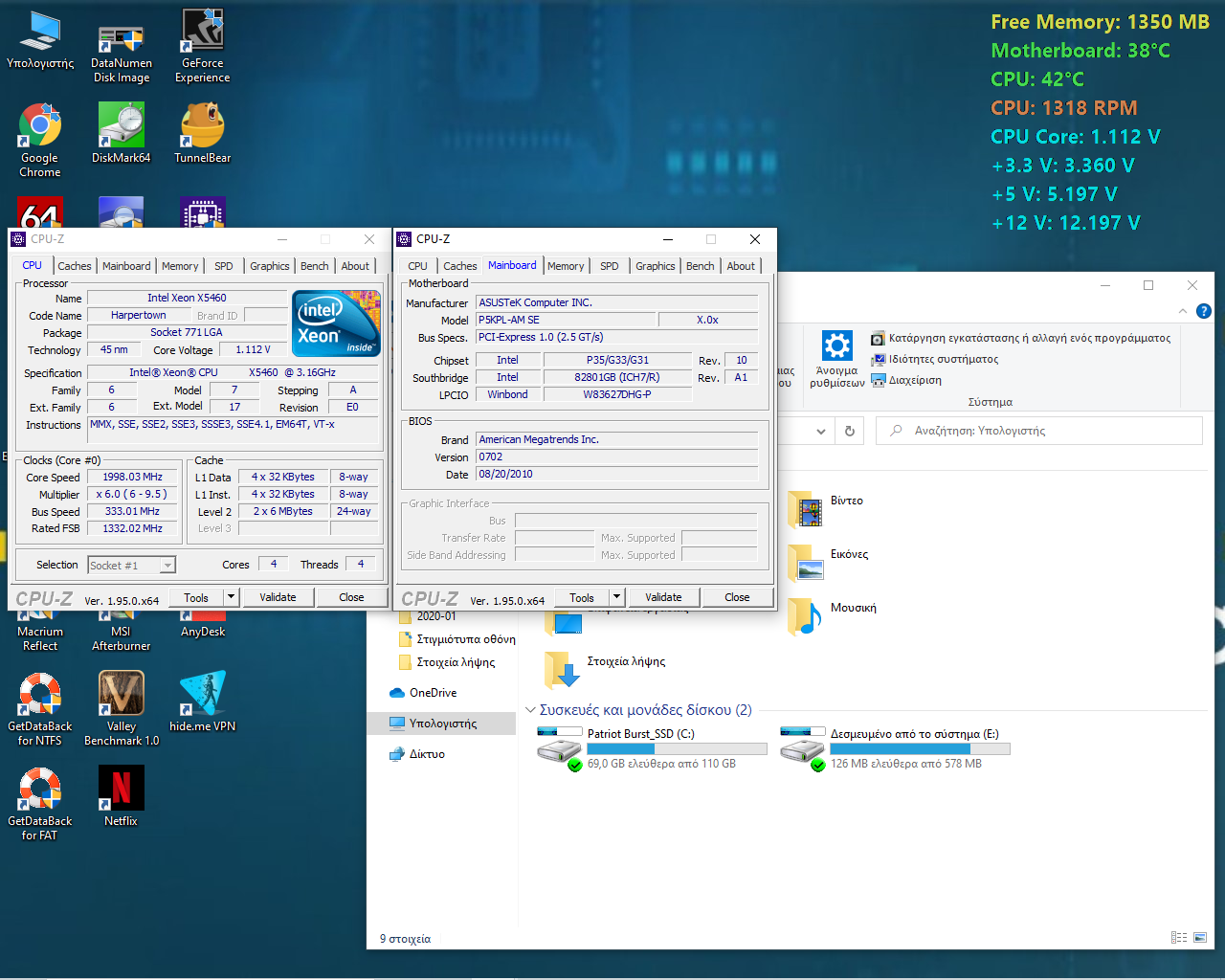The width and height of the screenshot is (1225, 980).
Task: Select CPU tab in Mainboard CPU-Z window
Action: point(417,266)
